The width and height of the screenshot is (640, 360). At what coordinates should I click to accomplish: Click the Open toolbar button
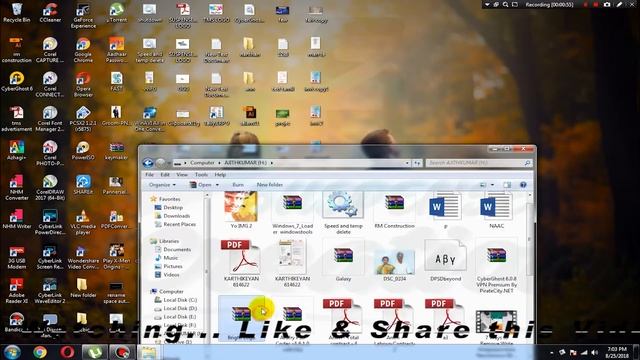tap(201, 185)
